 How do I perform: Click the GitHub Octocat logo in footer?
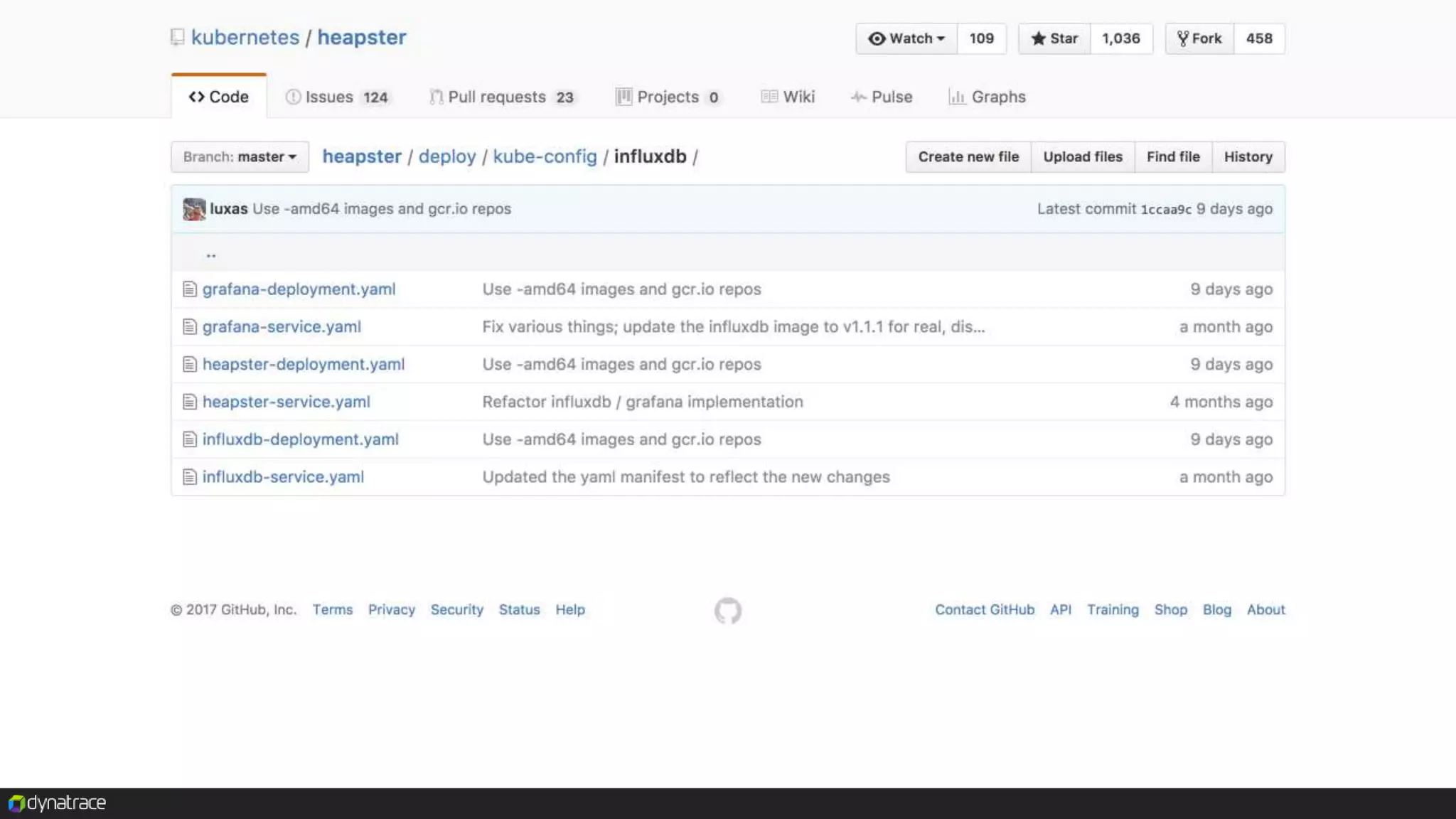pyautogui.click(x=727, y=611)
